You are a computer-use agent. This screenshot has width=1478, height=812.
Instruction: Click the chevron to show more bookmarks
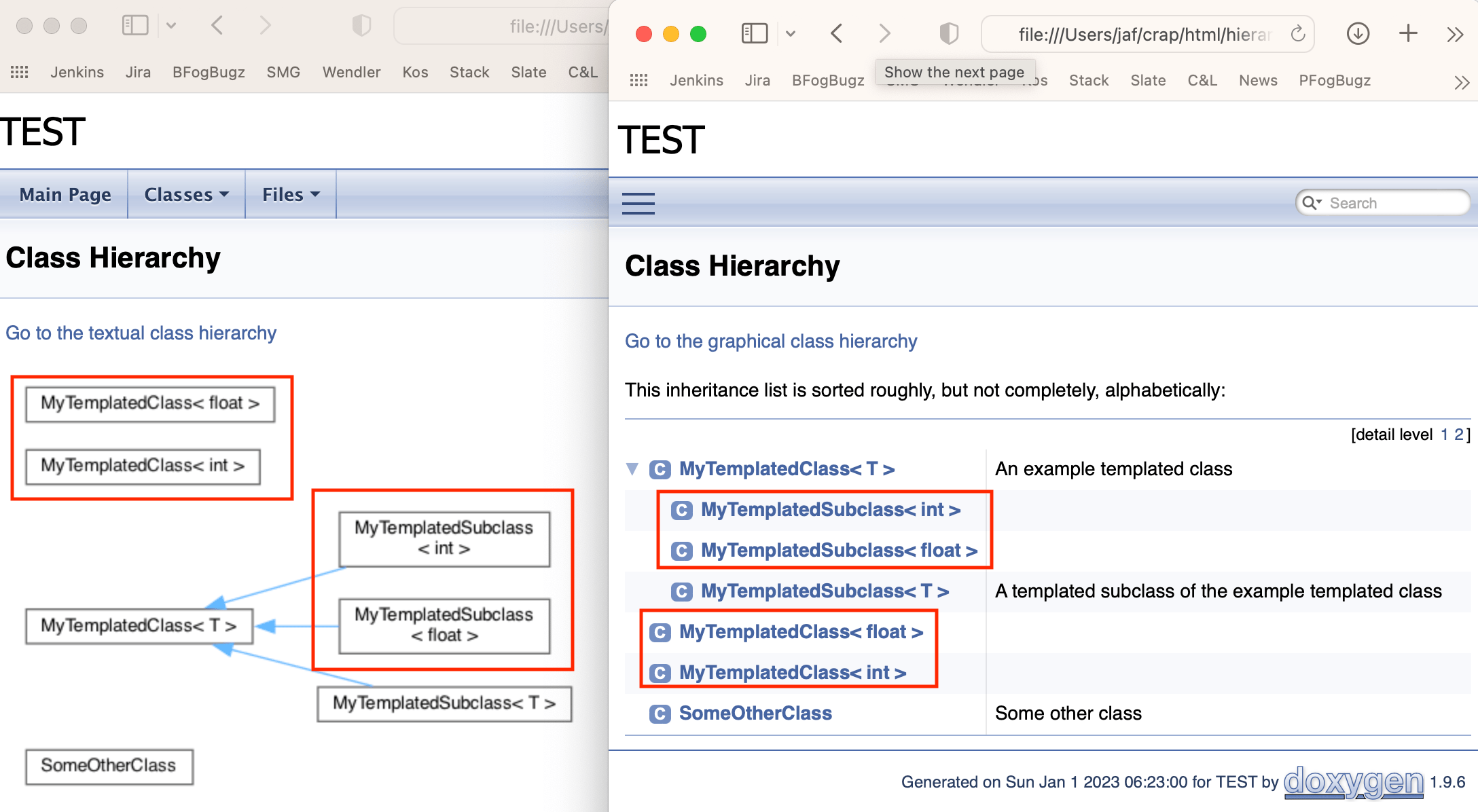pyautogui.click(x=1461, y=81)
